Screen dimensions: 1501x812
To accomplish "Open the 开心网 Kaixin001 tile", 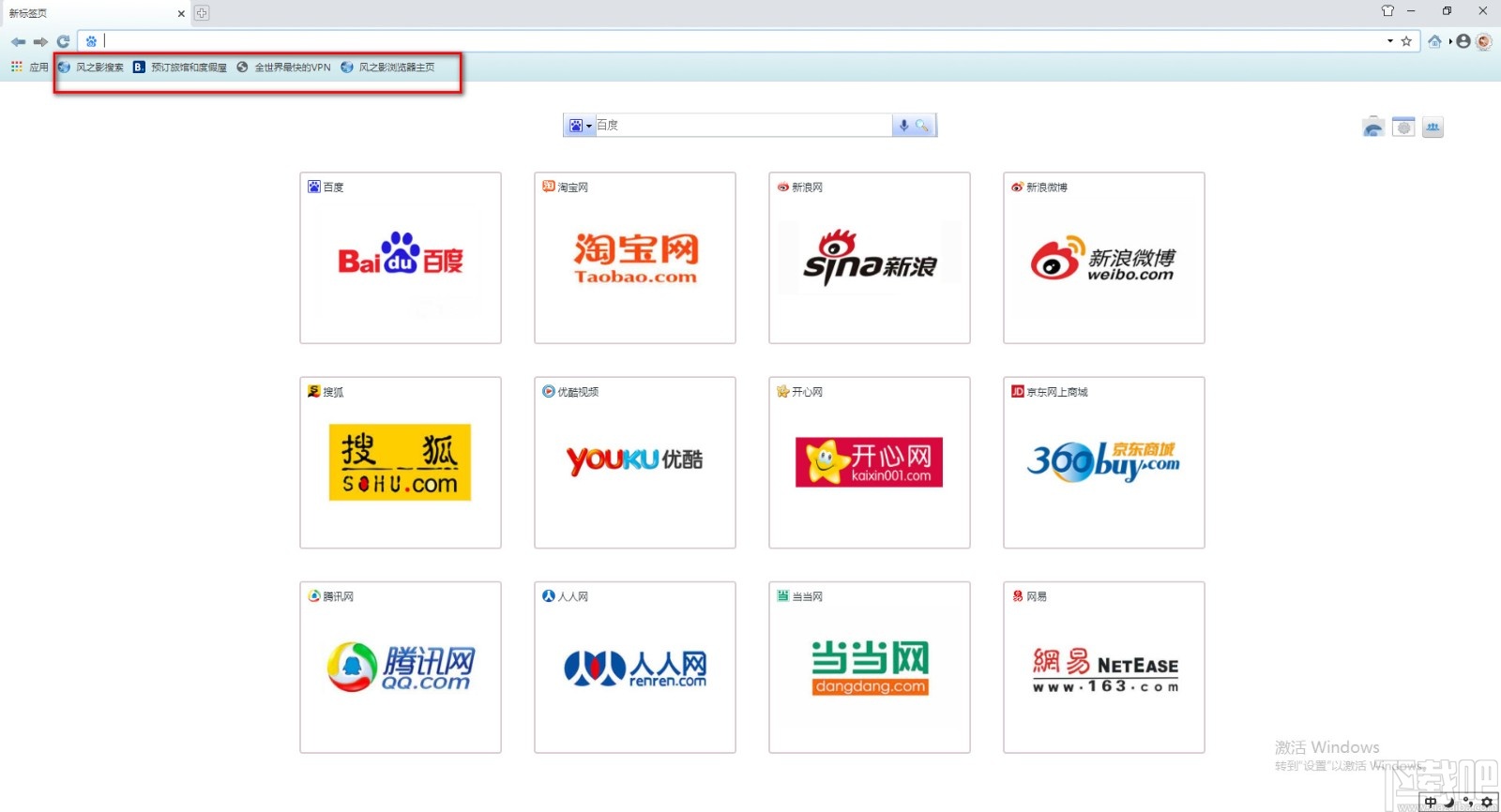I will 870,462.
